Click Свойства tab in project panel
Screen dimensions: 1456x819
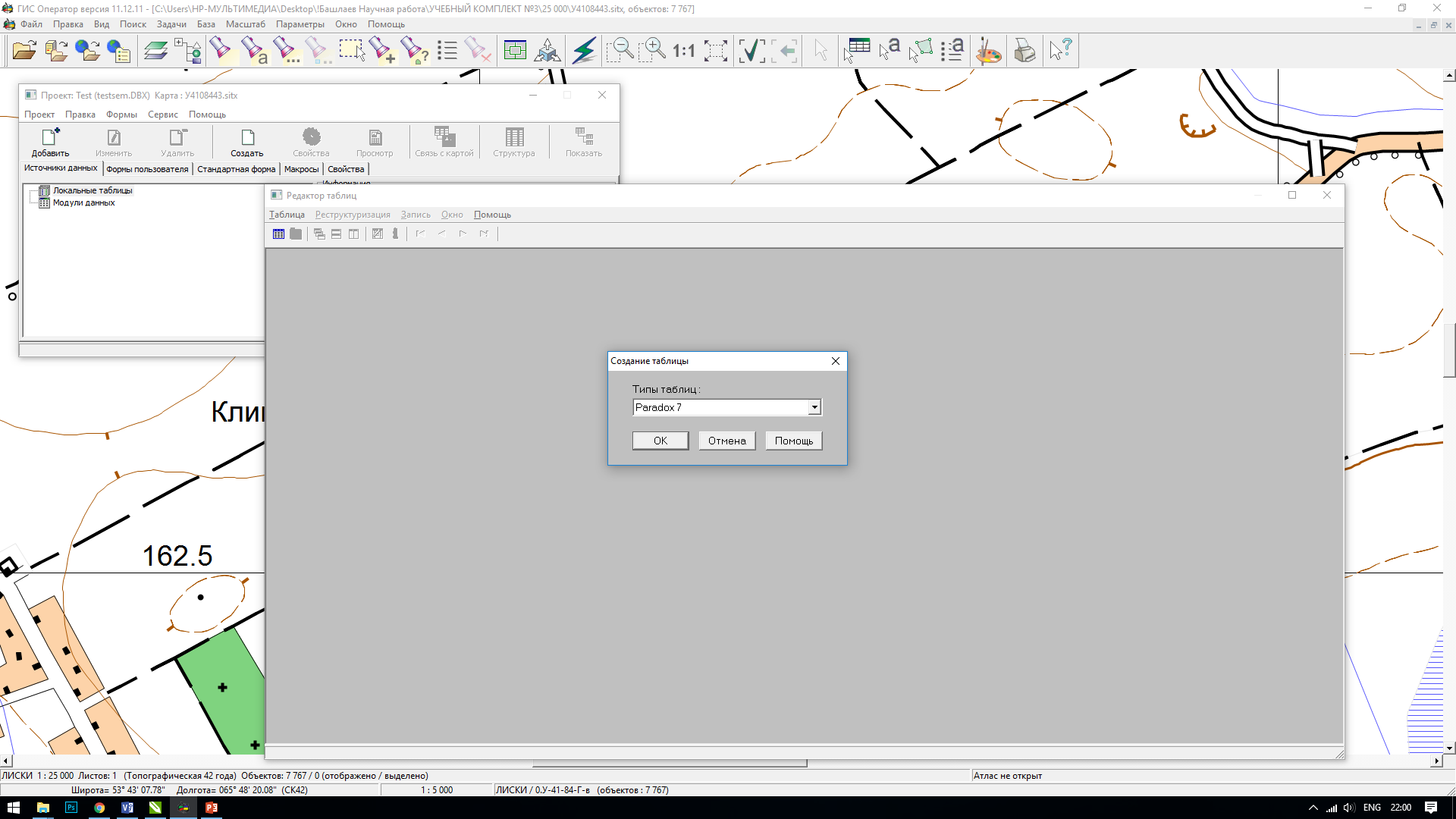(x=346, y=169)
